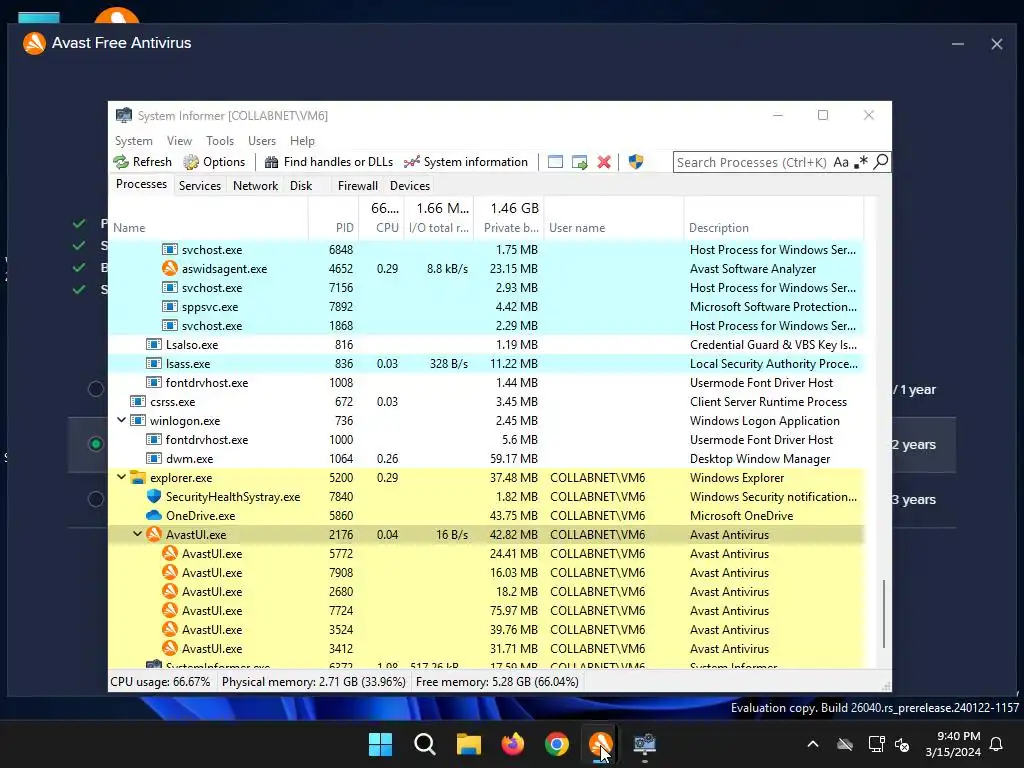
Task: Open the notification bell in taskbar
Action: click(x=997, y=744)
